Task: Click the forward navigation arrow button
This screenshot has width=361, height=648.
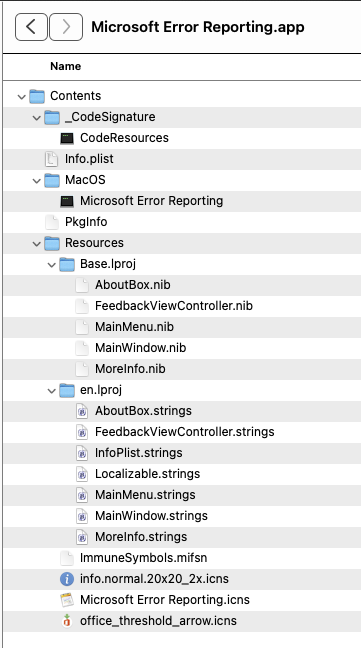Action: click(66, 27)
